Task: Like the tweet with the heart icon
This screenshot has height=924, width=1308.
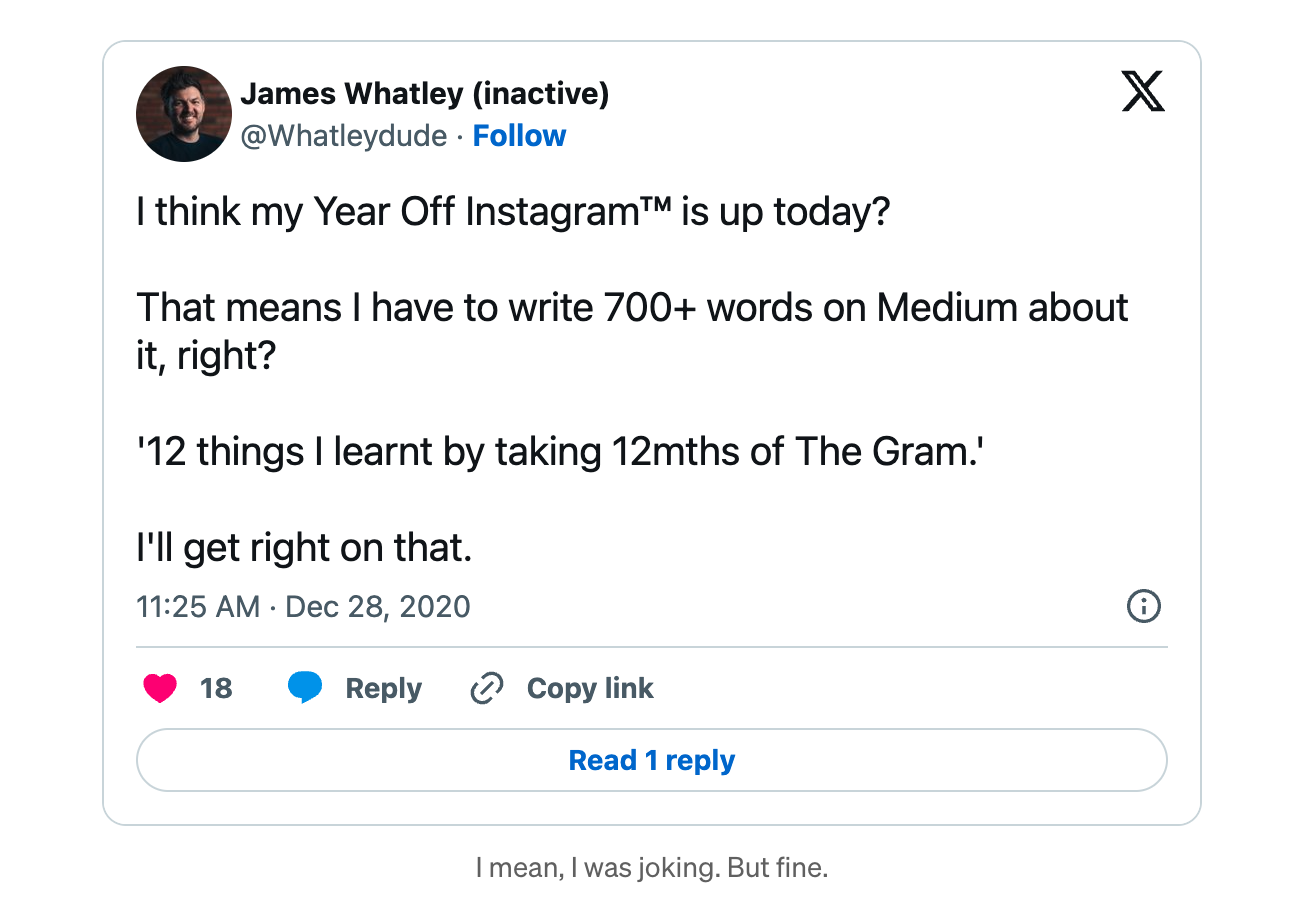Action: tap(160, 689)
